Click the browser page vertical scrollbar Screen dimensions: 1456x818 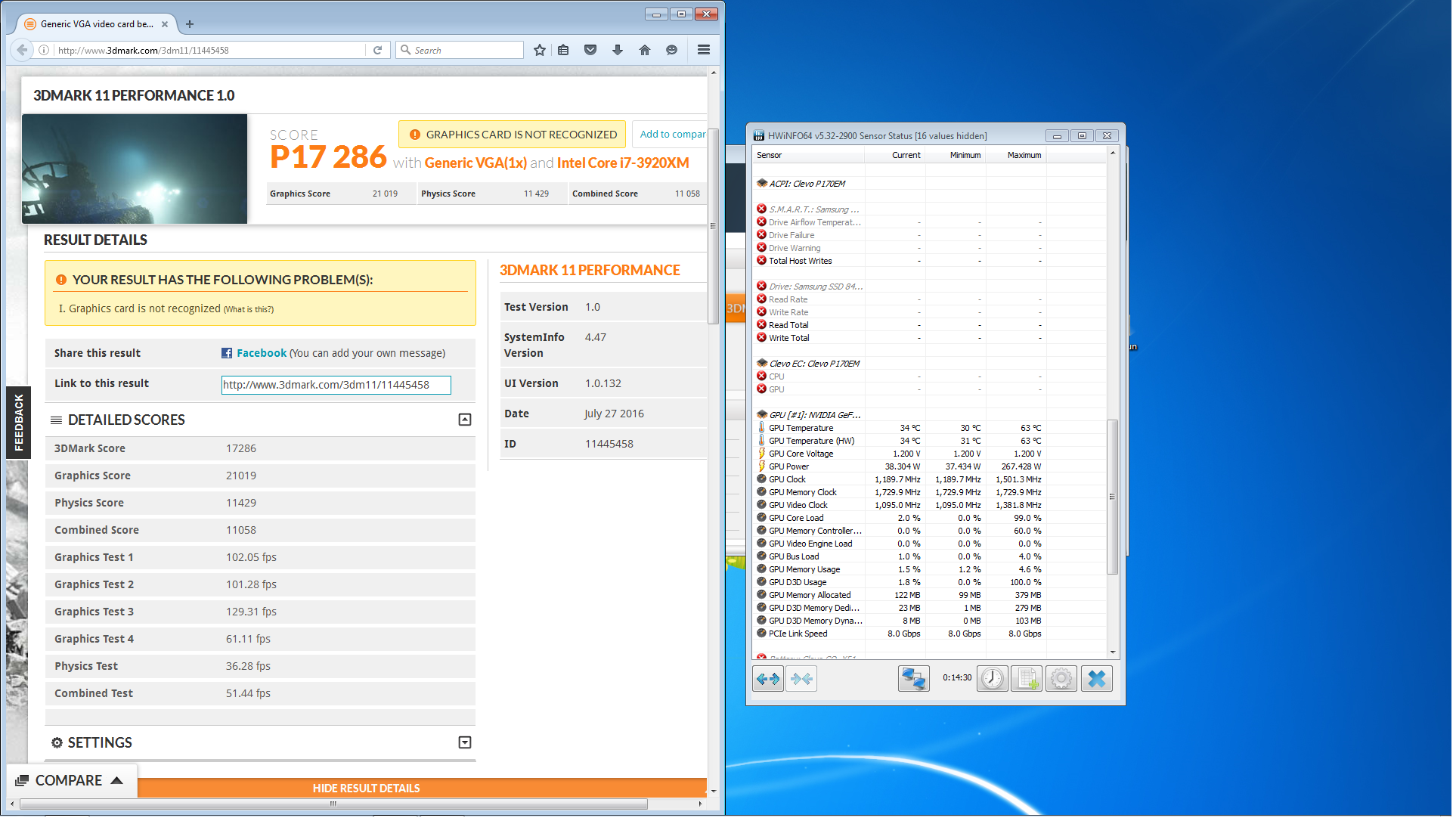[714, 227]
